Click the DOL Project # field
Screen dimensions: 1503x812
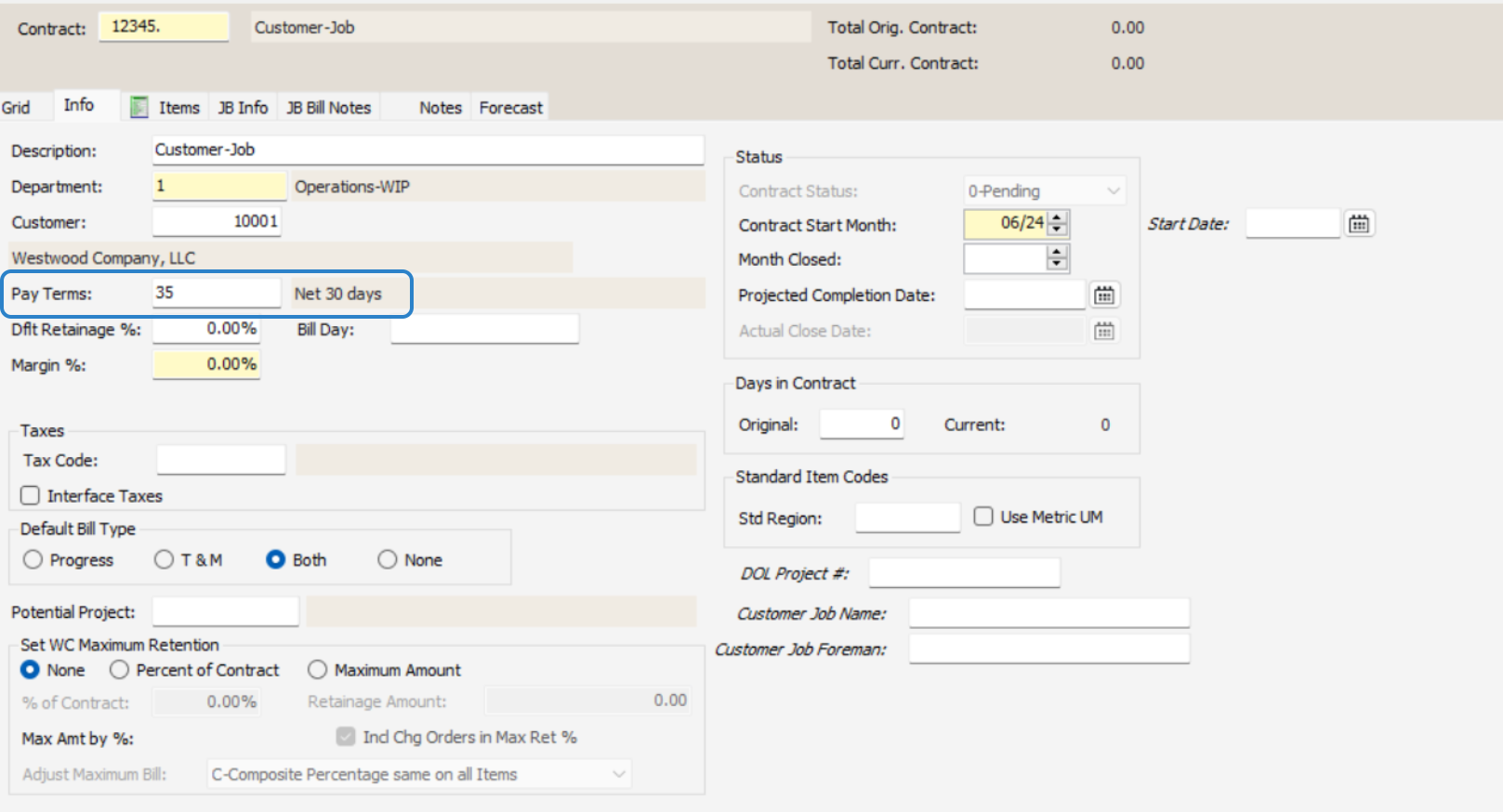964,573
